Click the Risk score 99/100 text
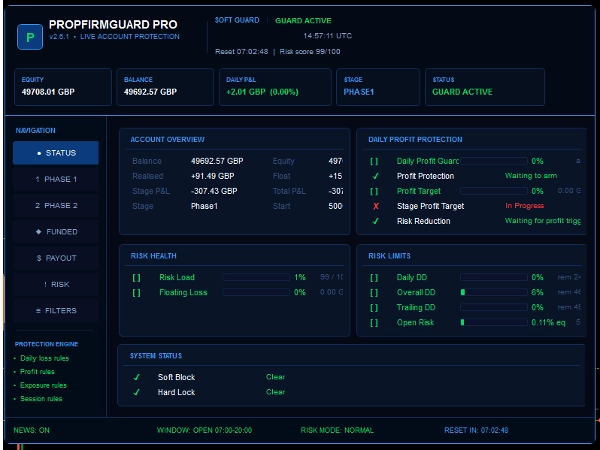Viewport: 600px width, 450px height. click(x=310, y=52)
